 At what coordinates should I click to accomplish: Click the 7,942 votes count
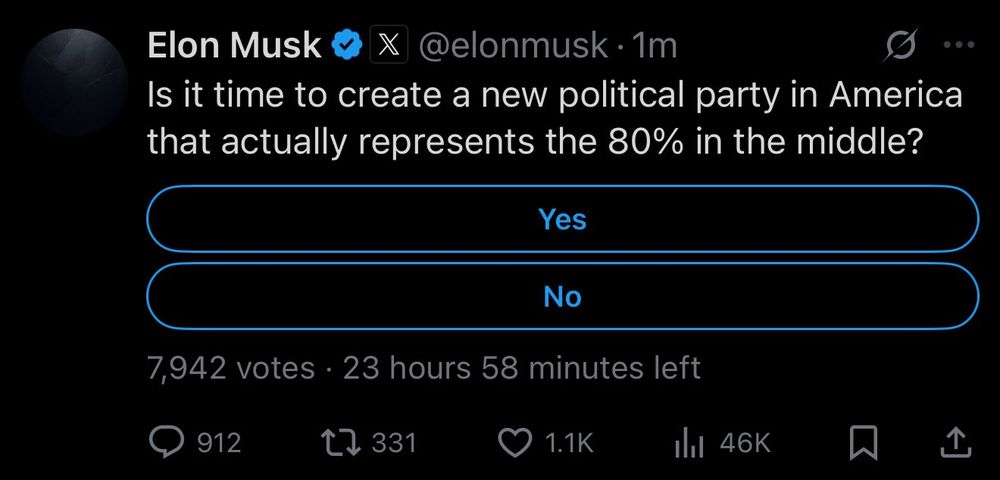[231, 368]
